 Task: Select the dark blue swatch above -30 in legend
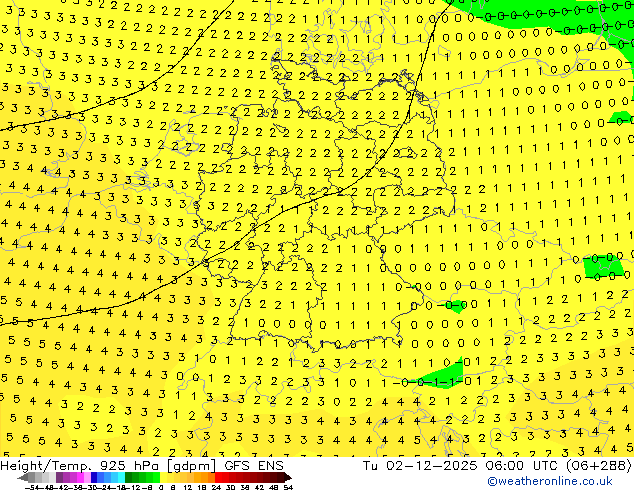coord(94,477)
